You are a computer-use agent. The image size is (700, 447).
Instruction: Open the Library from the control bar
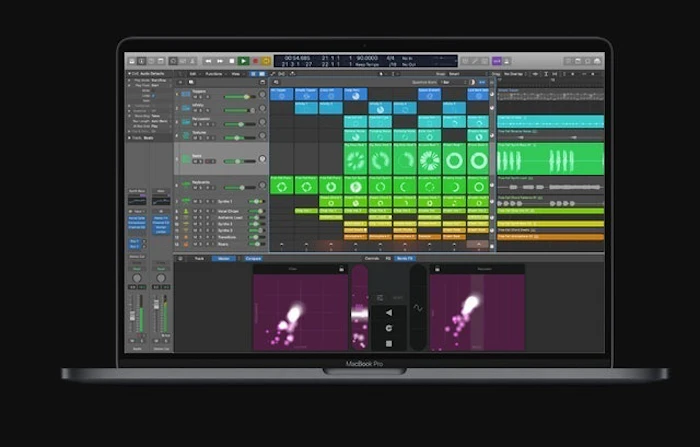point(132,61)
